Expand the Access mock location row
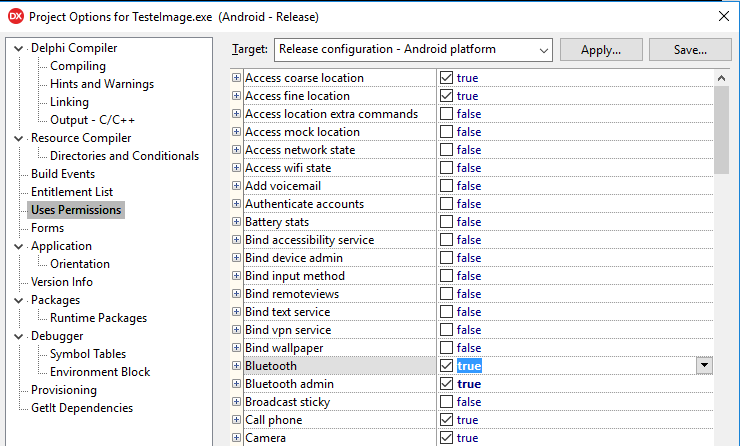This screenshot has width=740, height=446. [236, 132]
